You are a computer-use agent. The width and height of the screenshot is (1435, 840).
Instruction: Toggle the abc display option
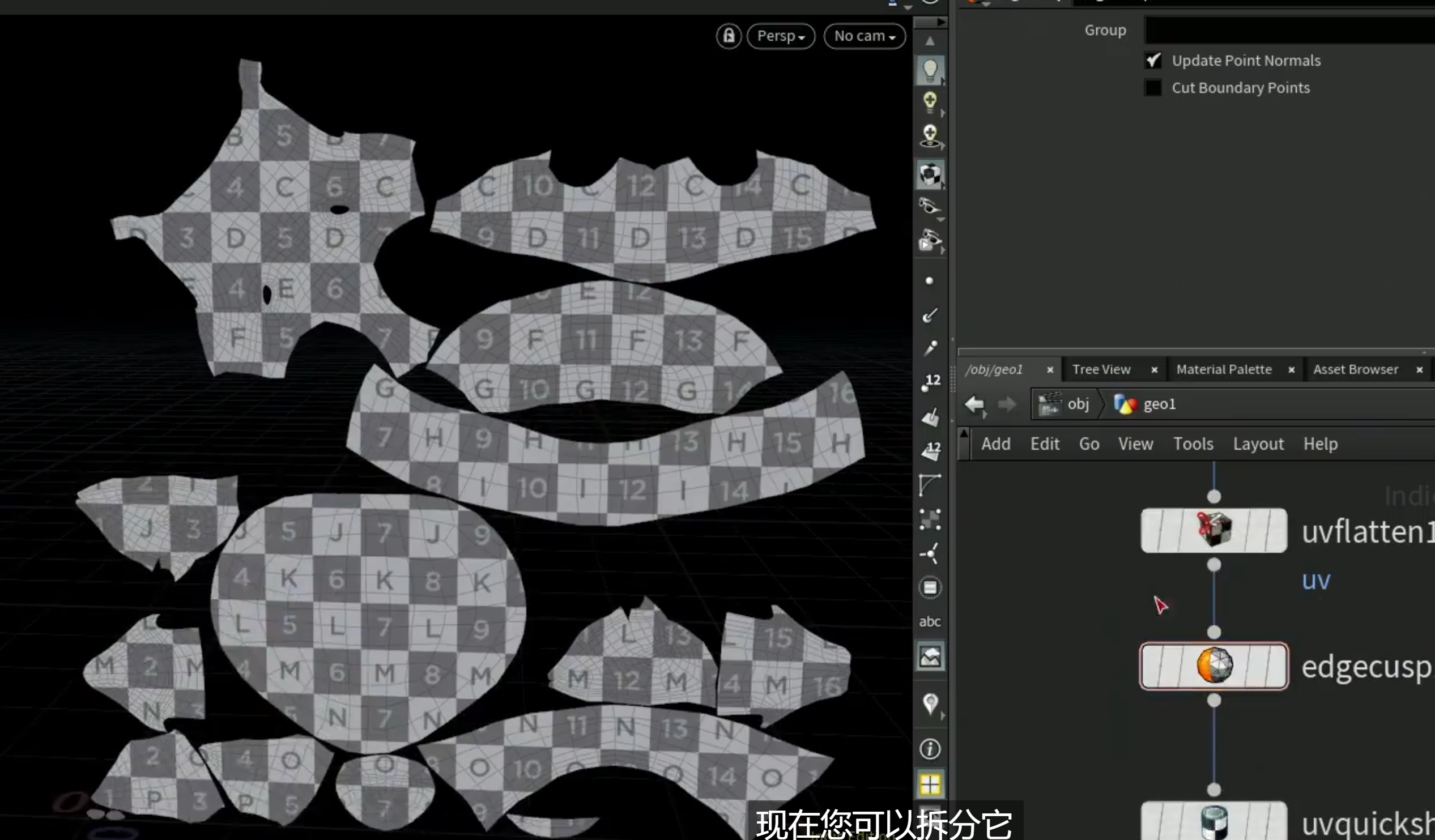coord(930,622)
